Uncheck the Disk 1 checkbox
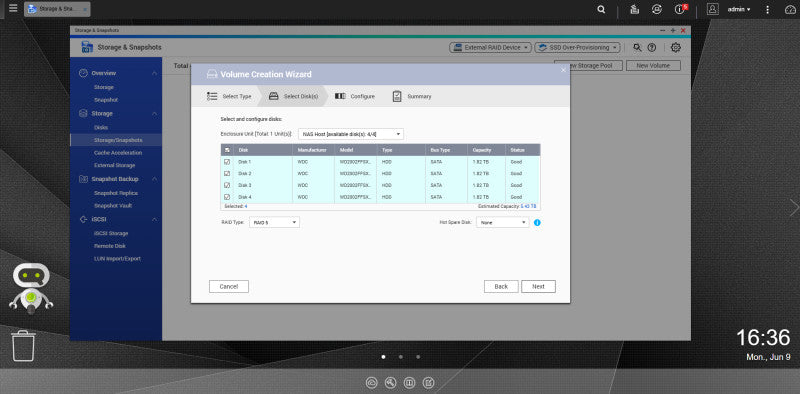 pos(227,162)
